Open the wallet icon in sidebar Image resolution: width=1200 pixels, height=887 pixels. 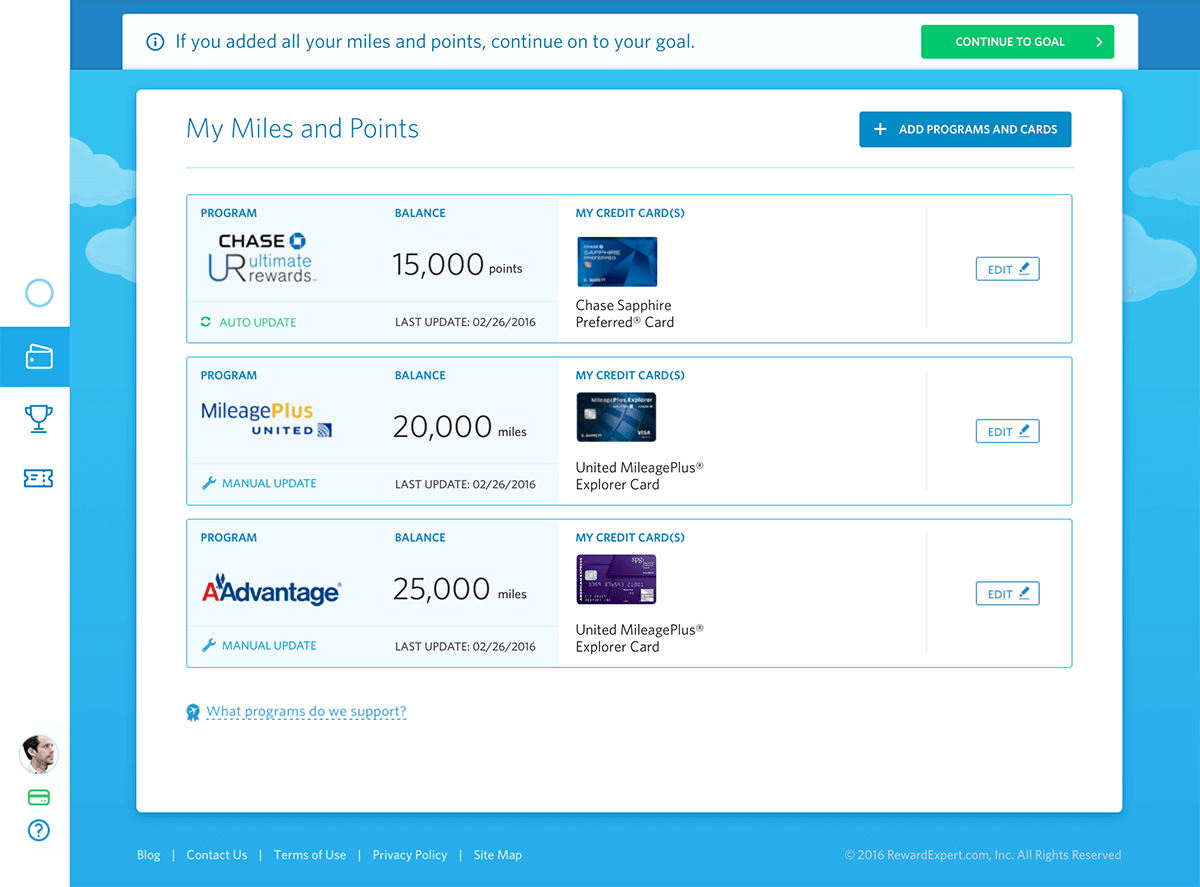pyautogui.click(x=39, y=357)
